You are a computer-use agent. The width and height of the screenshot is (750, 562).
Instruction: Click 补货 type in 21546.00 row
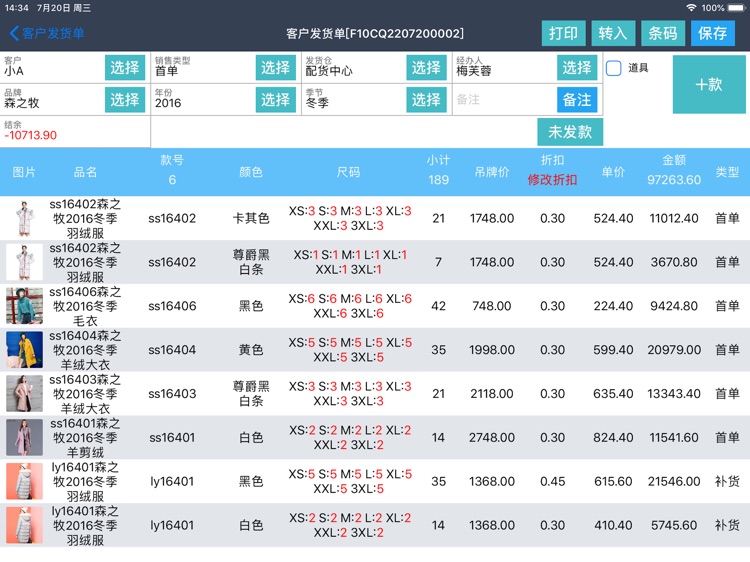[x=727, y=482]
